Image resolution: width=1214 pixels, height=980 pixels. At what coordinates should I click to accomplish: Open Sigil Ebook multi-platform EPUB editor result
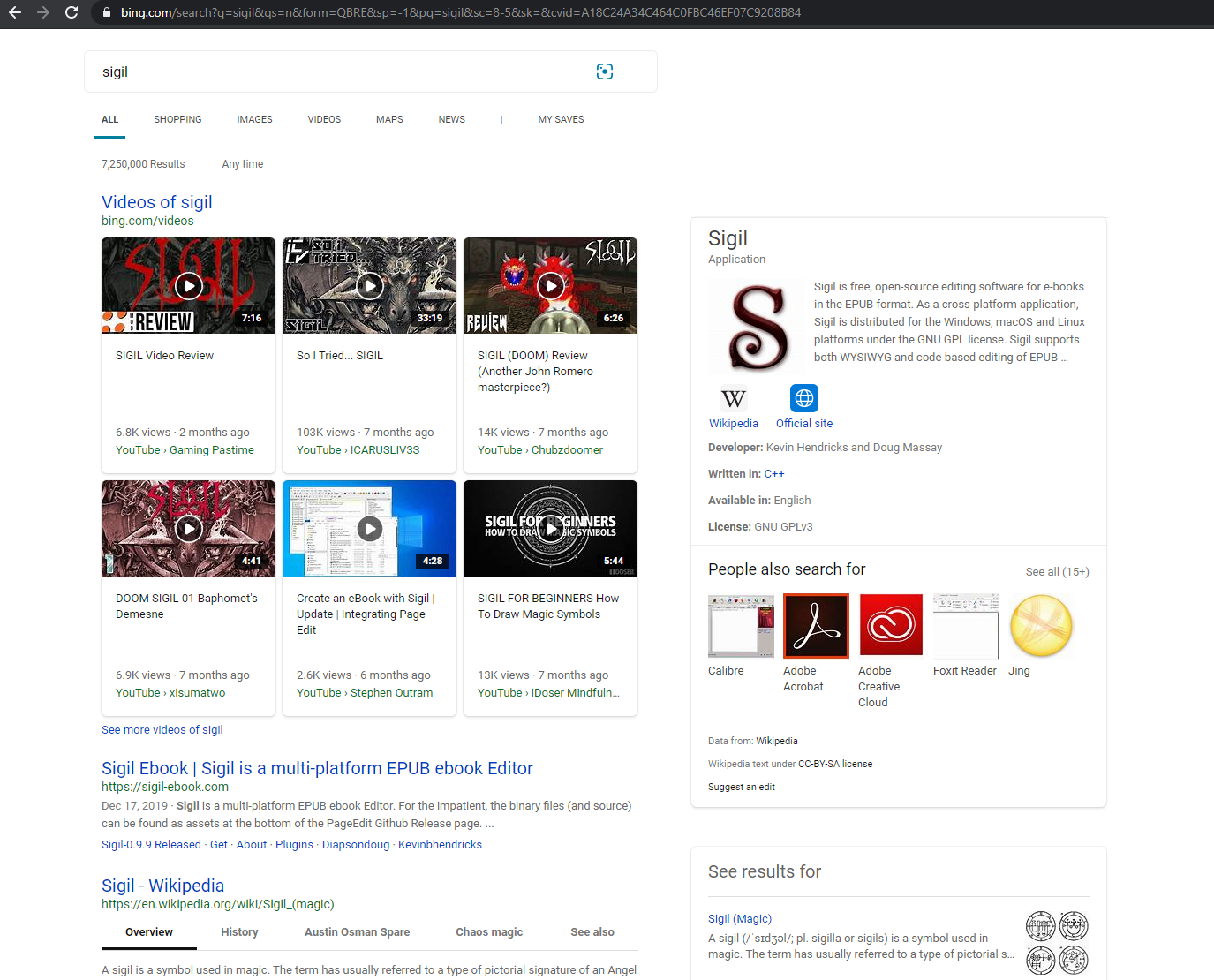(317, 768)
